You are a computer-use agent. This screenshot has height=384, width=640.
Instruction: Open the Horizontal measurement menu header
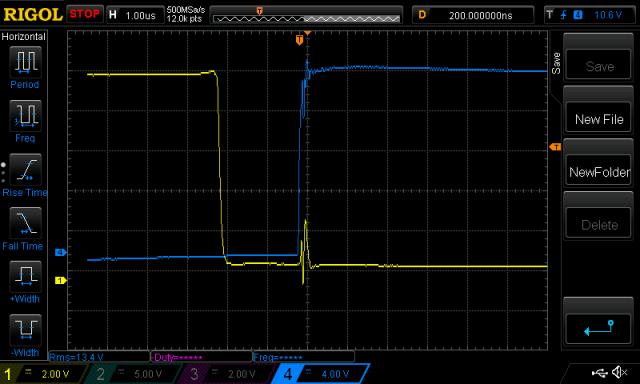click(24, 37)
